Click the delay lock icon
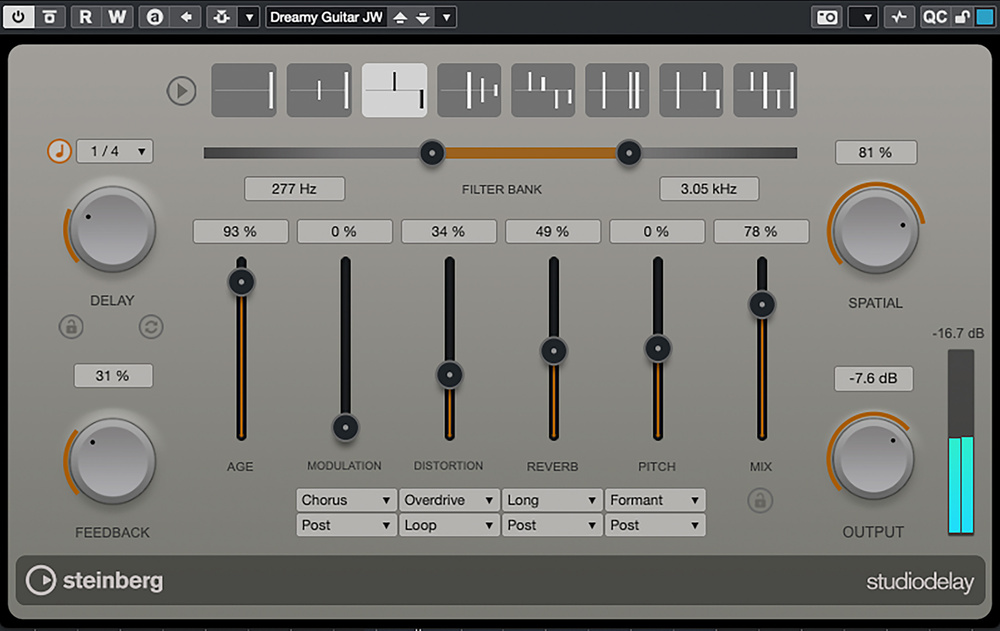 click(x=71, y=326)
